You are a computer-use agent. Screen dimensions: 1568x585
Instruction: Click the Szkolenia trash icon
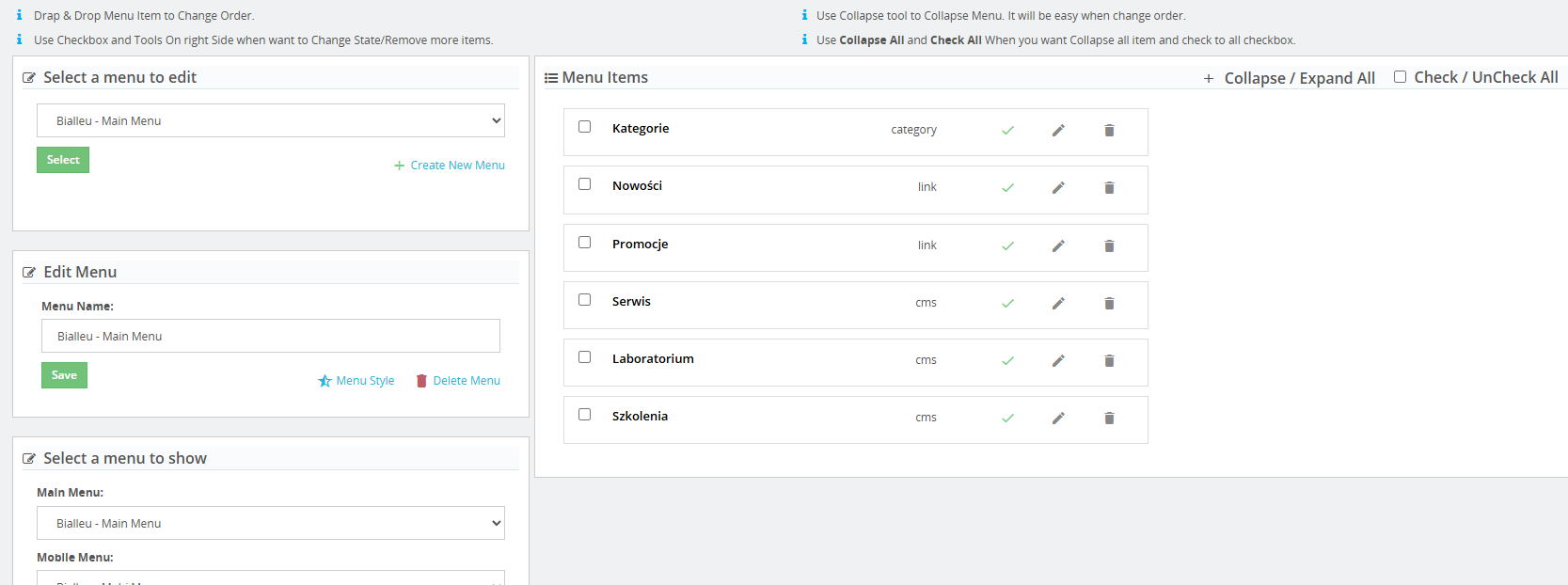pyautogui.click(x=1109, y=419)
